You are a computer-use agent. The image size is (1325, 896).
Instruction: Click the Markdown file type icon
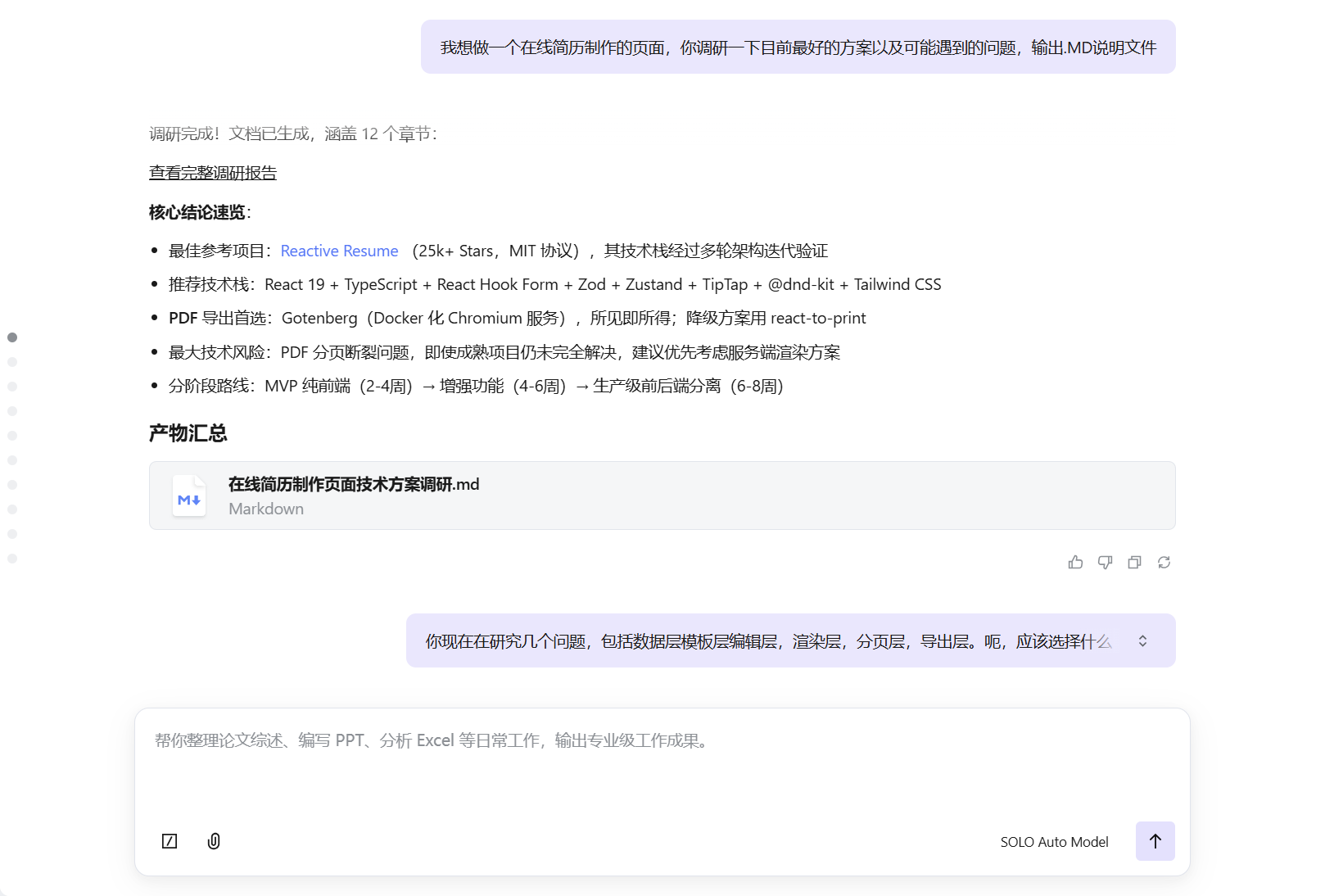[189, 496]
